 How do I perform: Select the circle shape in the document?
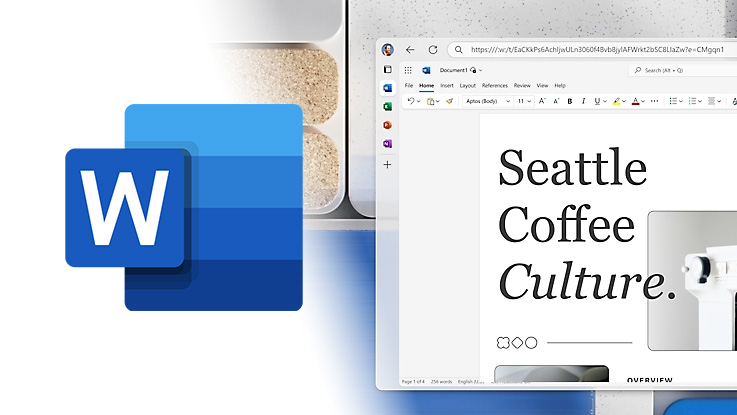coord(531,343)
